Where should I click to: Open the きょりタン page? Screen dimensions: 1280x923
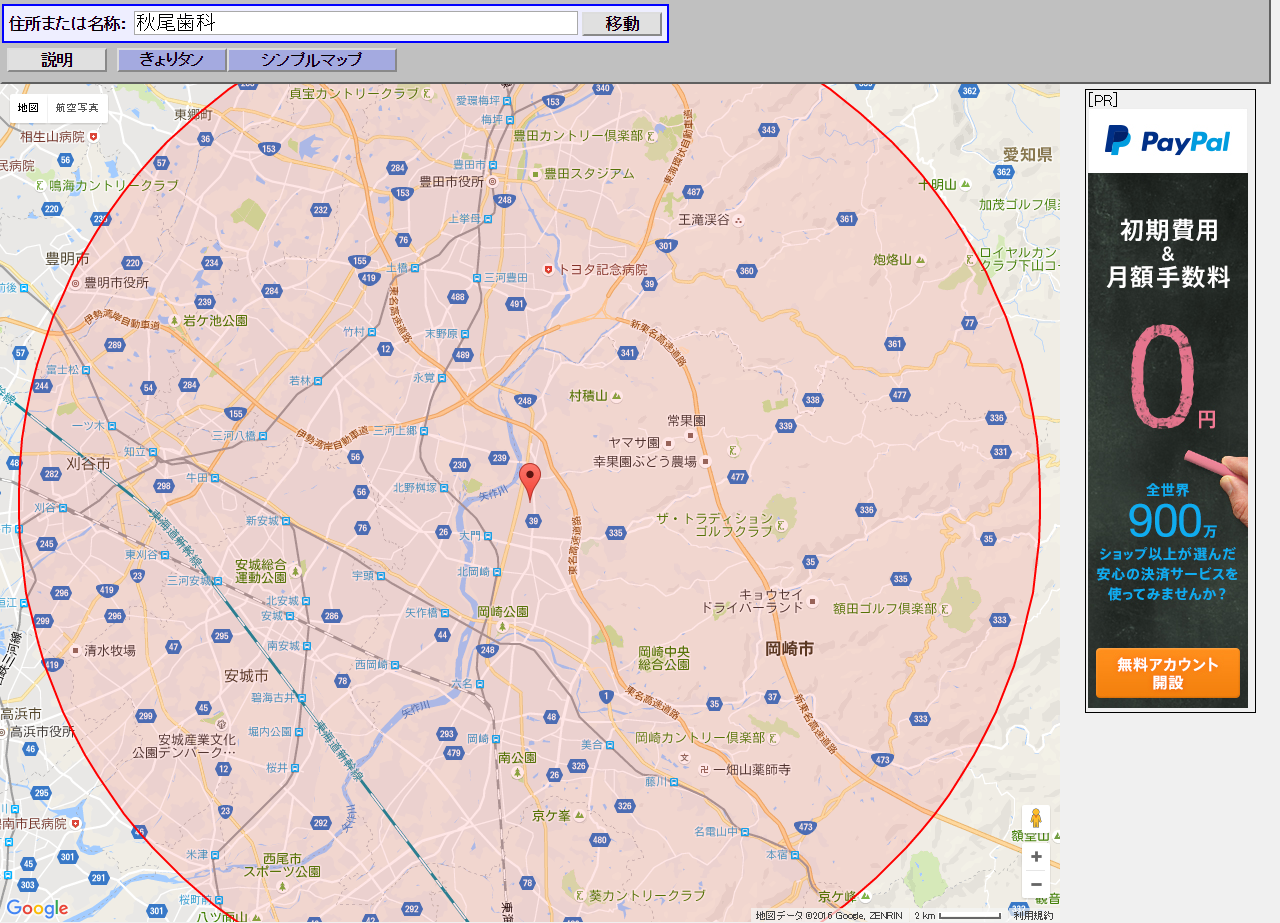point(172,60)
